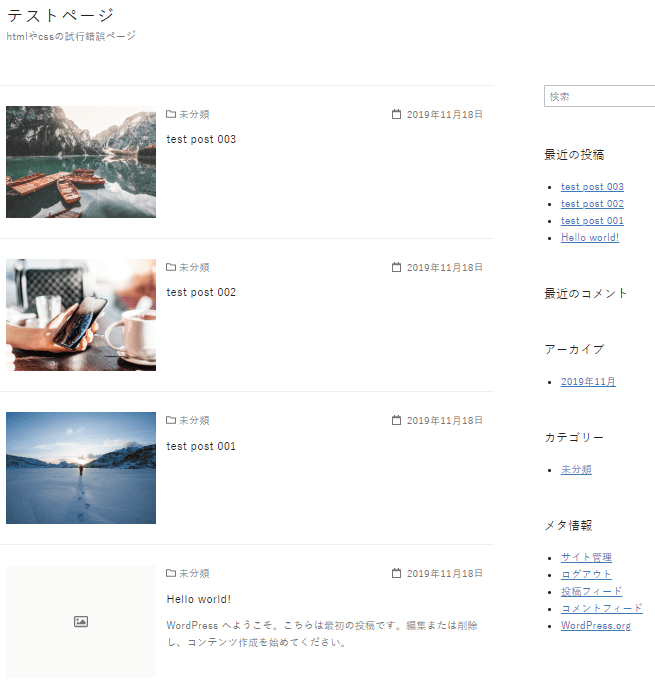Click the calendar icon on the Hello world! row

(x=396, y=573)
